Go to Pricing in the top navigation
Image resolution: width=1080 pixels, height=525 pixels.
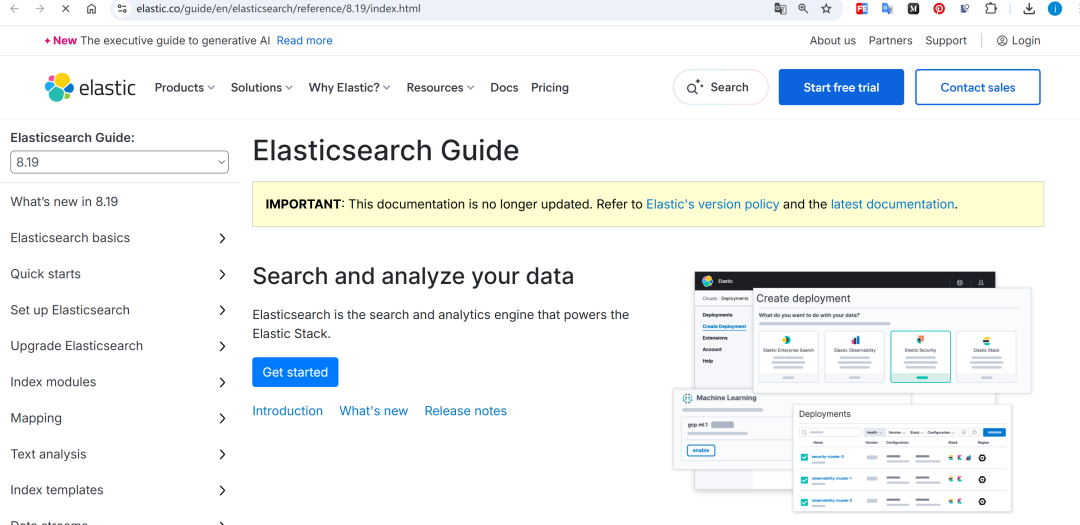(x=550, y=88)
